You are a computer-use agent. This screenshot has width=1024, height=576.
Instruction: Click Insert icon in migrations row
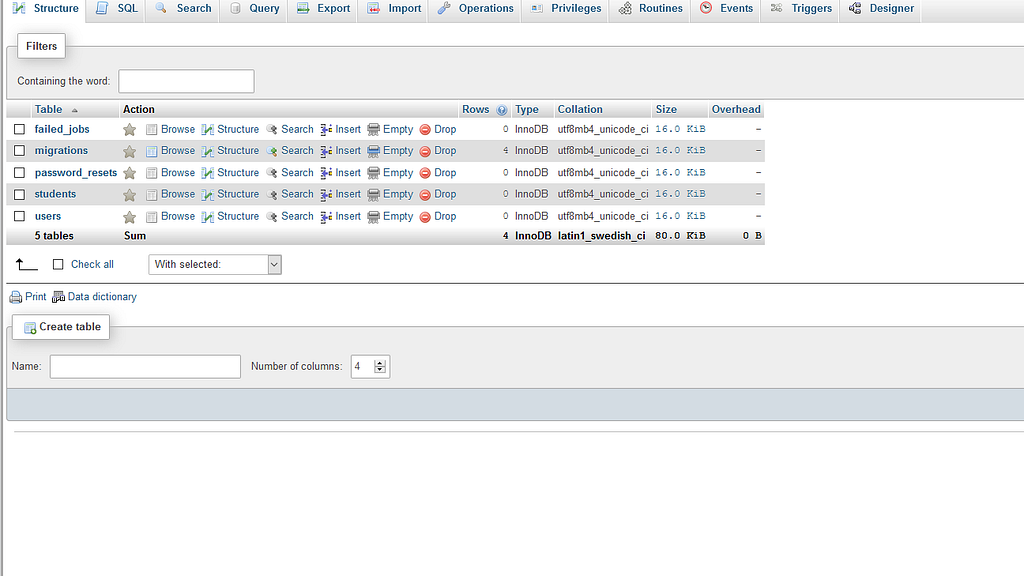[x=327, y=151]
